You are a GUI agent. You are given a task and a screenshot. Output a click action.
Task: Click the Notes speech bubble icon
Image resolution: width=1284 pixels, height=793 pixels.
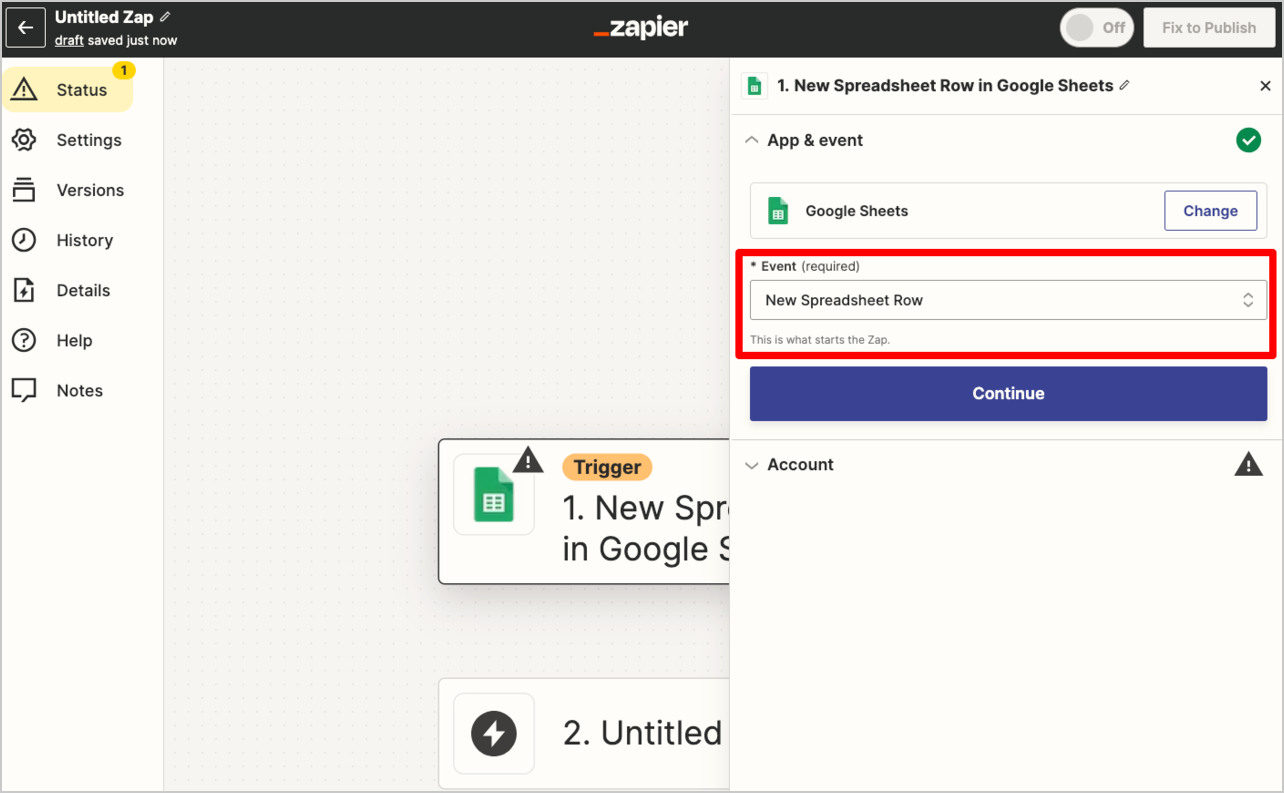(x=24, y=391)
